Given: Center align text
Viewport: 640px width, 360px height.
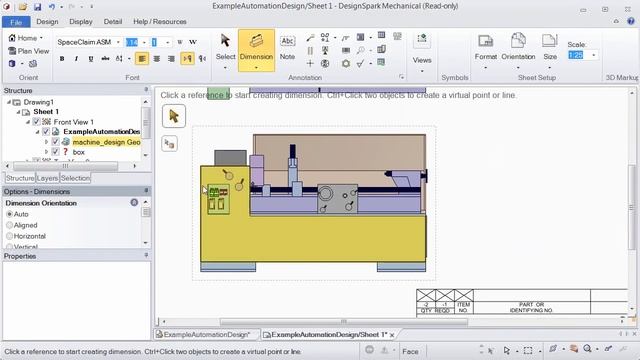Looking at the screenshot, I should pyautogui.click(x=157, y=59).
